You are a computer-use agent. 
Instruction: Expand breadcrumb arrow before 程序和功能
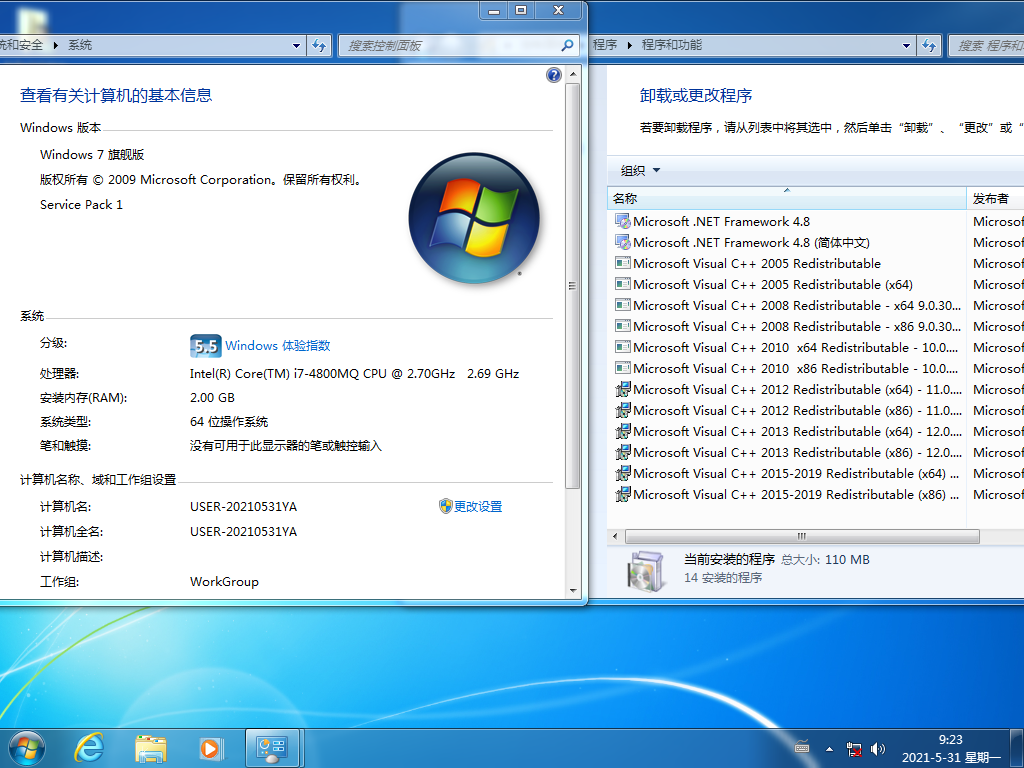(630, 45)
